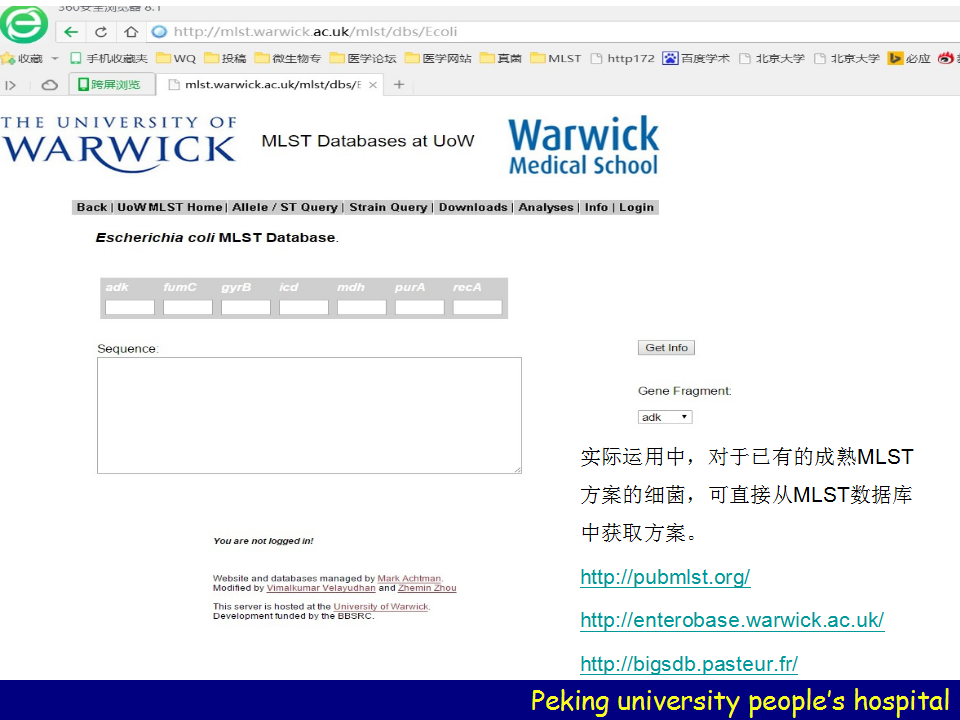960x720 pixels.
Task: Open the second 北京大学 bookmark
Action: coord(846,59)
